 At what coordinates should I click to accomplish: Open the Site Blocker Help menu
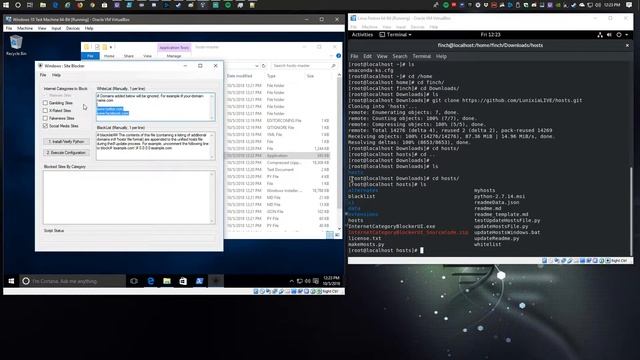click(56, 75)
